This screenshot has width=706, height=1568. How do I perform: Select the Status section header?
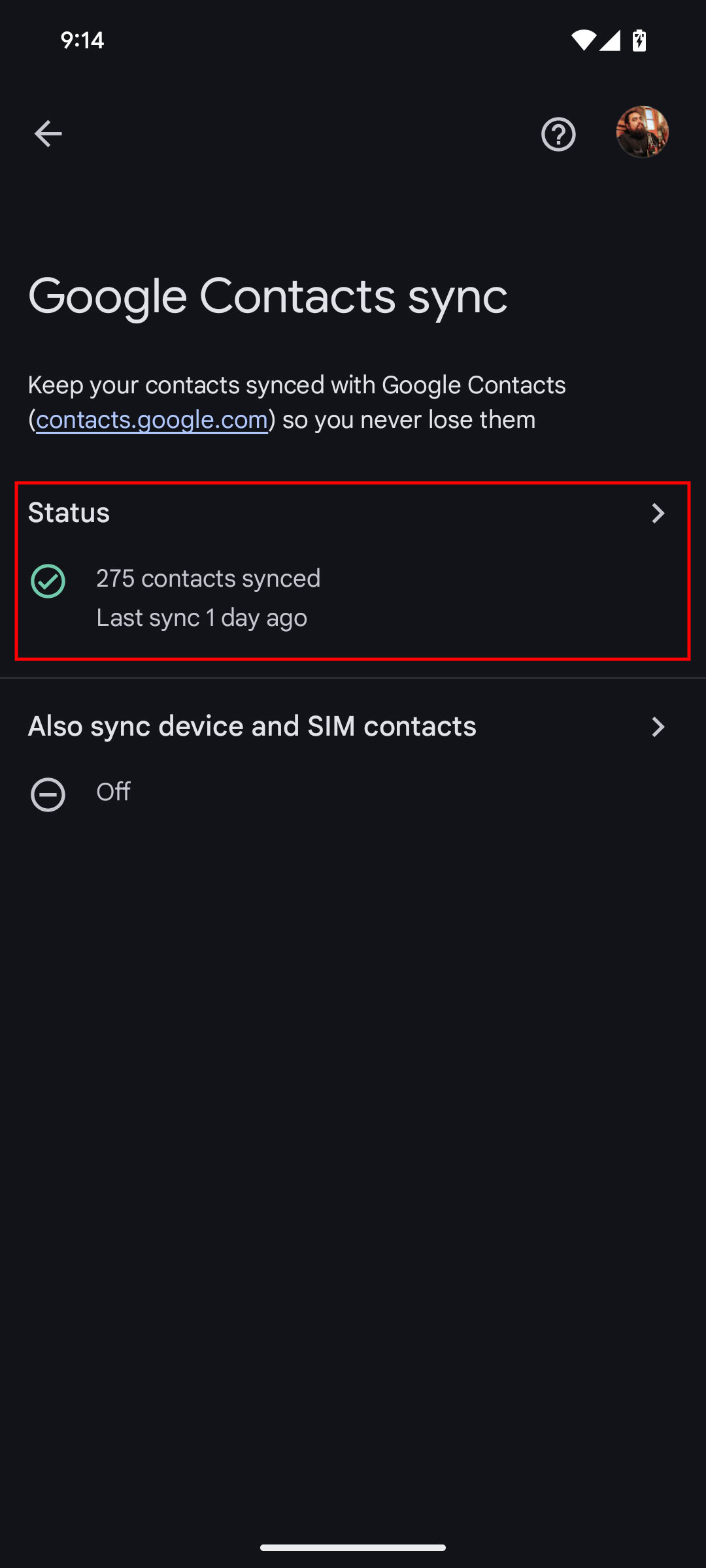69,513
